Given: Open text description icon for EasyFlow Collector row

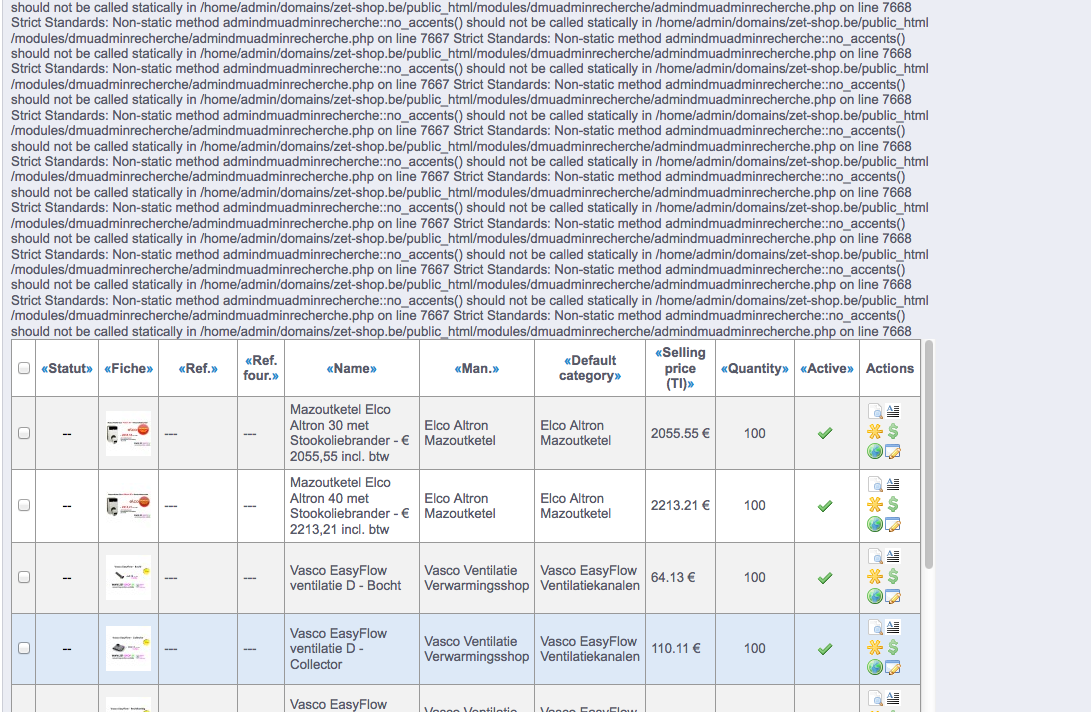Looking at the screenshot, I should pos(893,626).
